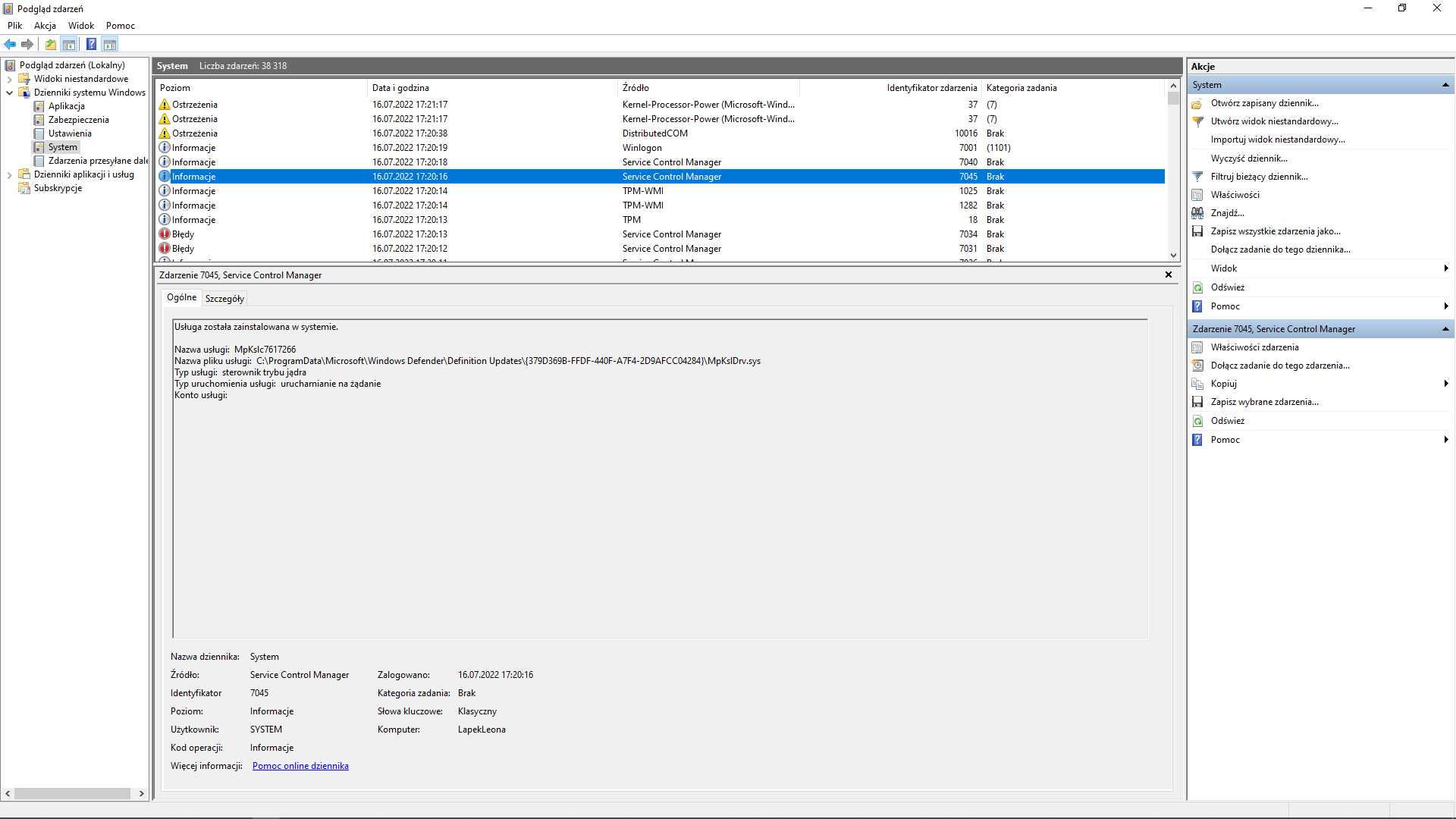Click the Źródło column header
1456x819 pixels.
tap(709, 88)
